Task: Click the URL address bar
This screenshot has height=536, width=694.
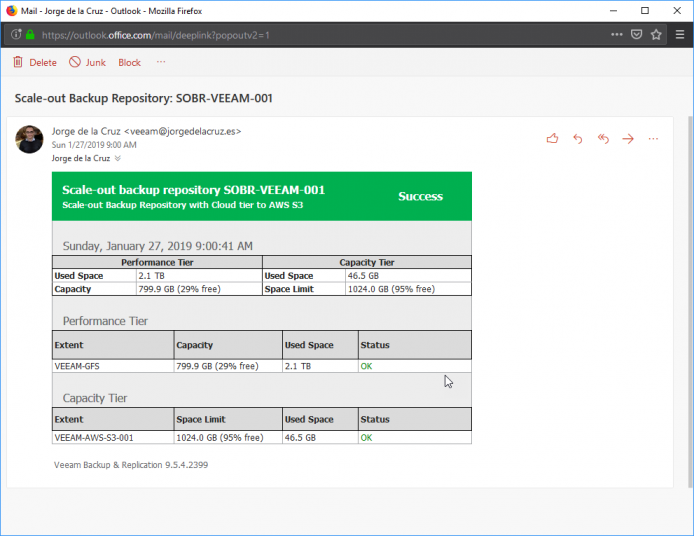Action: (310, 35)
